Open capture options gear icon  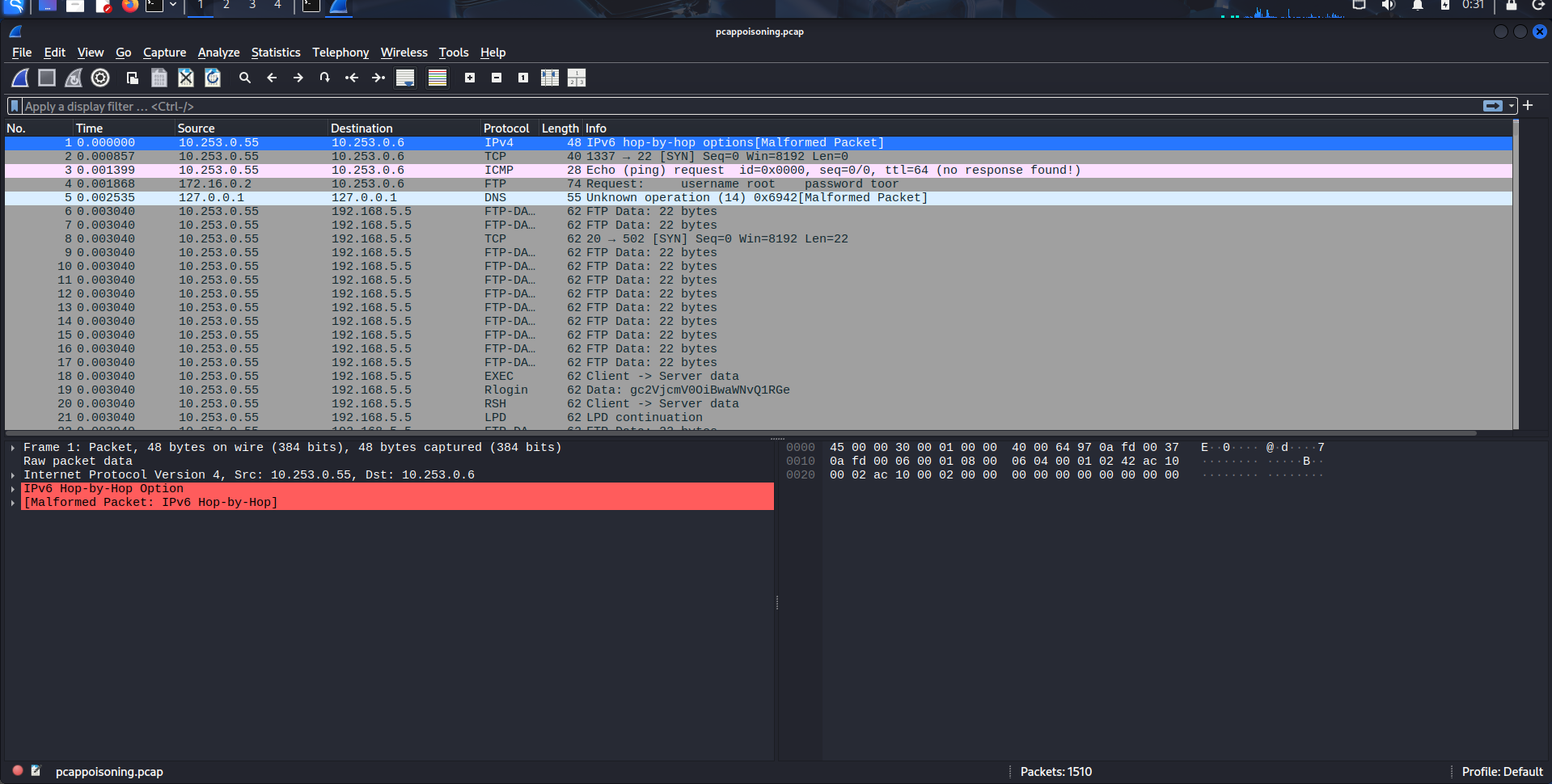coord(100,78)
